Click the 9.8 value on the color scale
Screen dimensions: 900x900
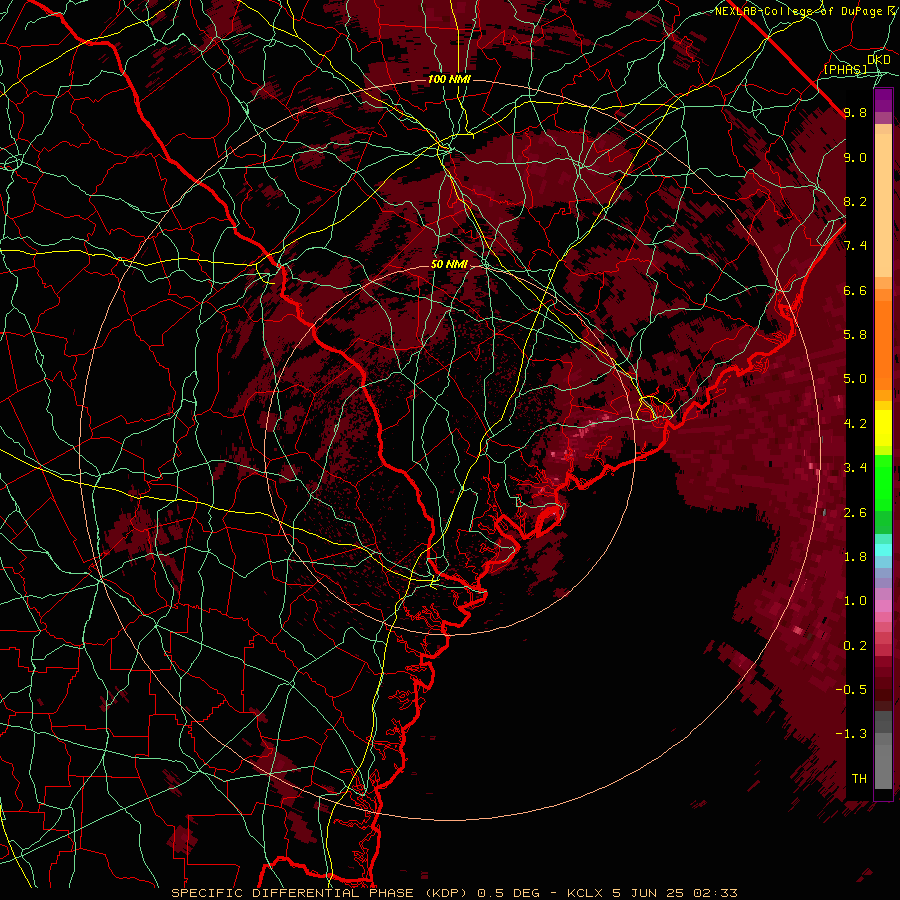click(855, 113)
